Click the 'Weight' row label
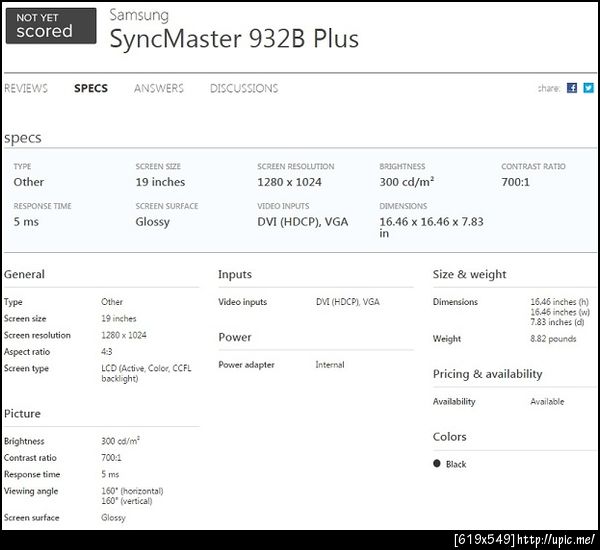Screen dimensions: 600x550 [x=447, y=339]
